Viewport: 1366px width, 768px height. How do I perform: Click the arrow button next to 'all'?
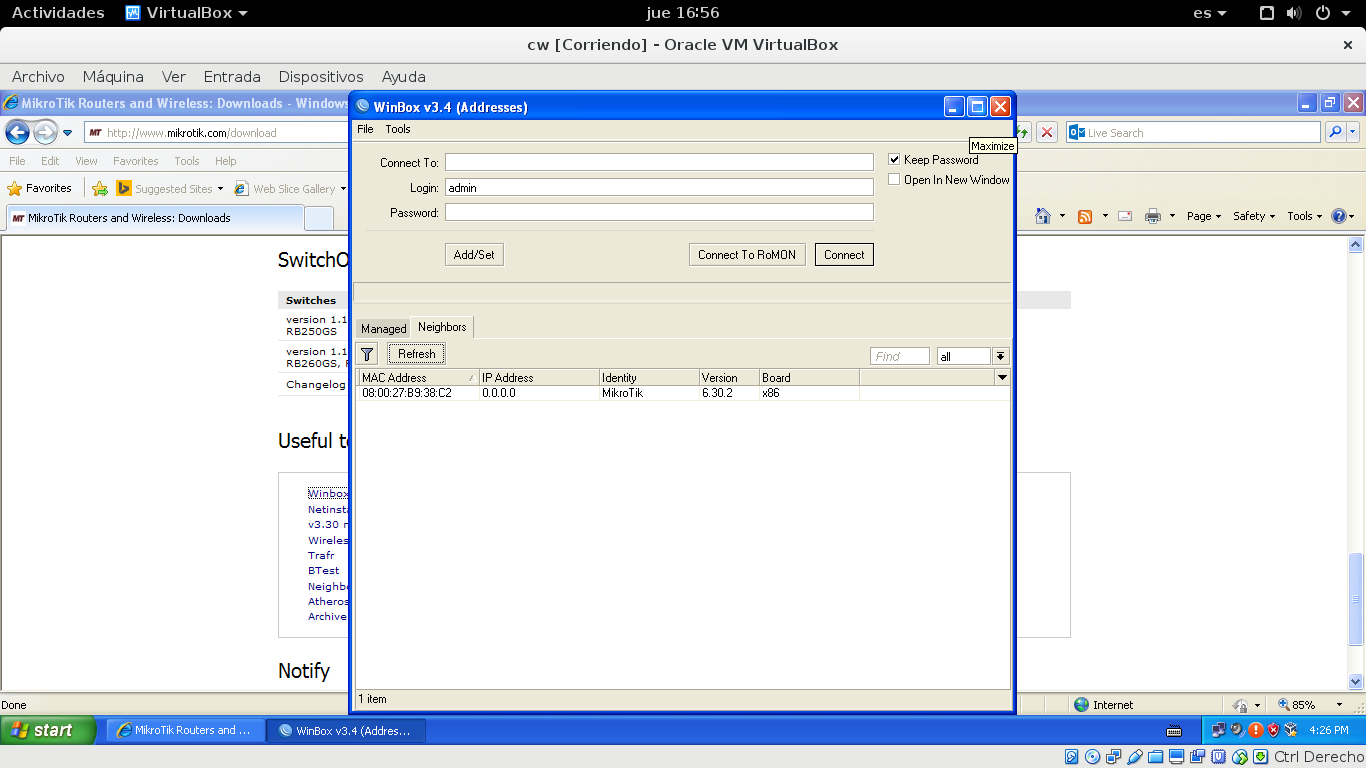(1001, 356)
